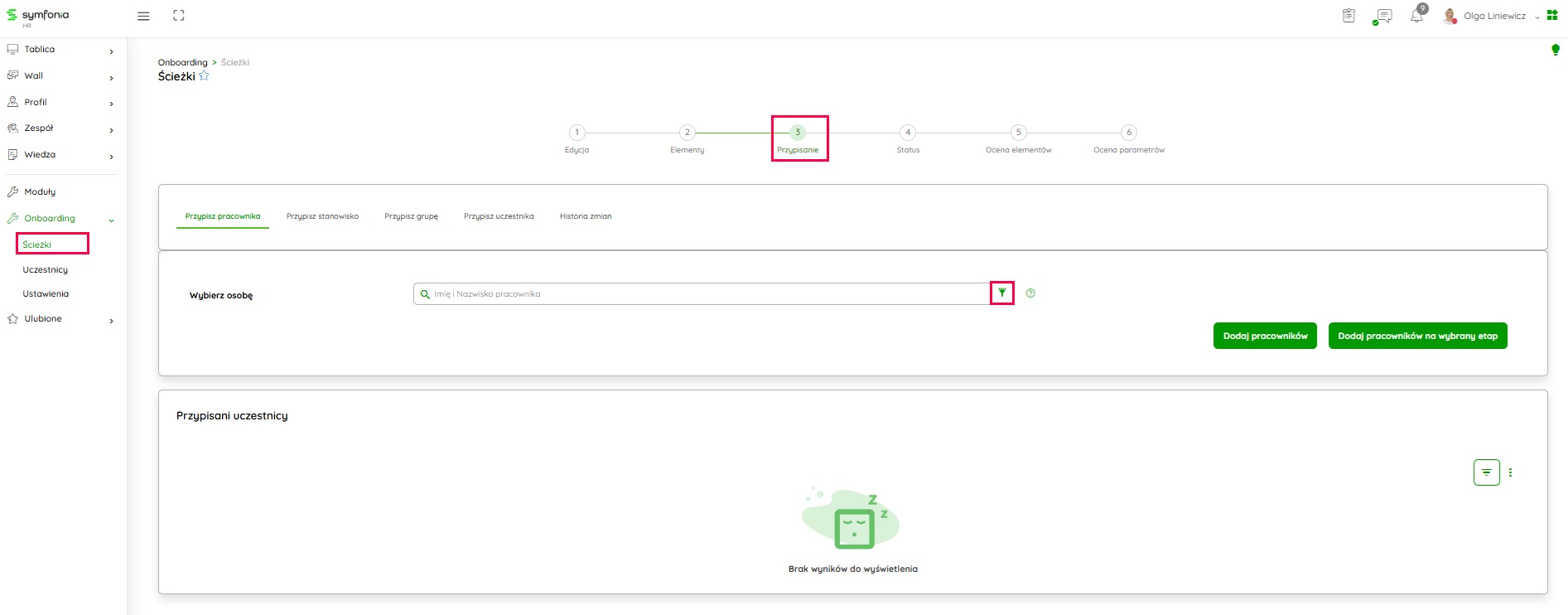Click the help question mark icon
The image size is (1568, 615).
(1030, 293)
